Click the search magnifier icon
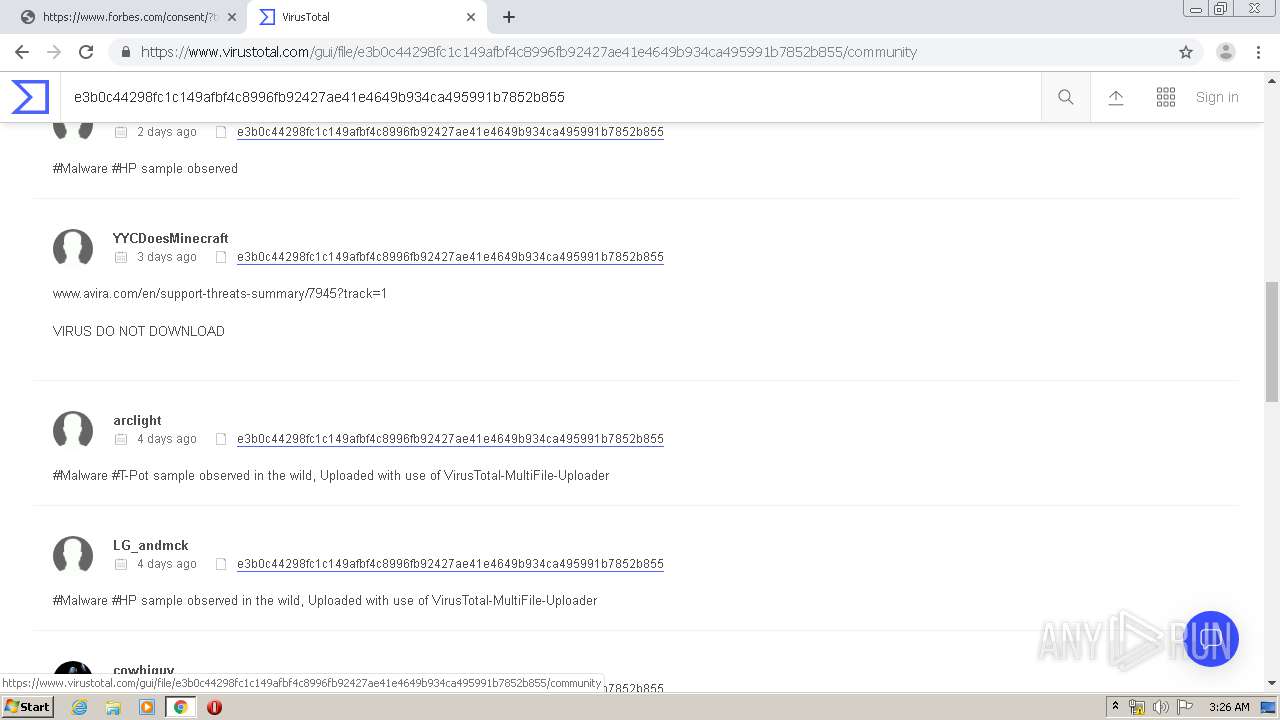 (x=1066, y=97)
